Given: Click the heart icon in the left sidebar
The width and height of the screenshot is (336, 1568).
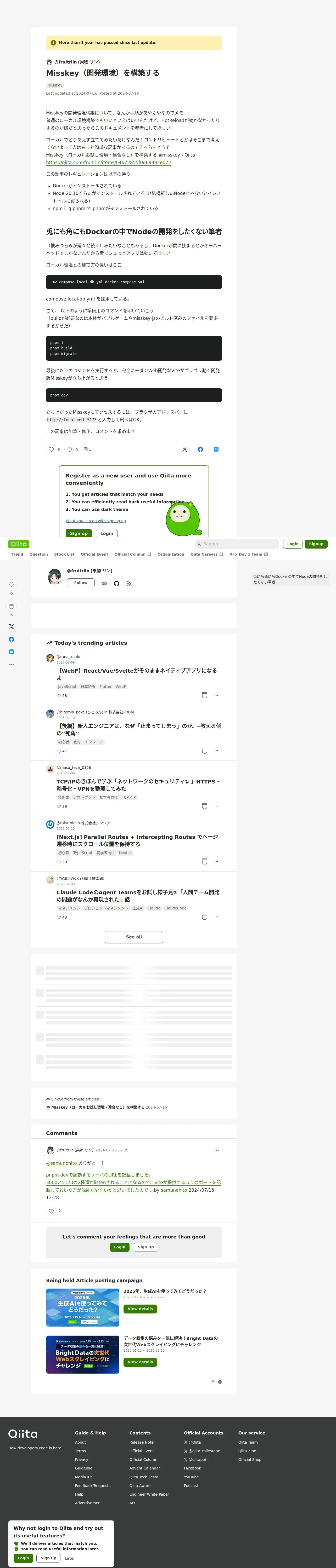Looking at the screenshot, I should pos(11,584).
